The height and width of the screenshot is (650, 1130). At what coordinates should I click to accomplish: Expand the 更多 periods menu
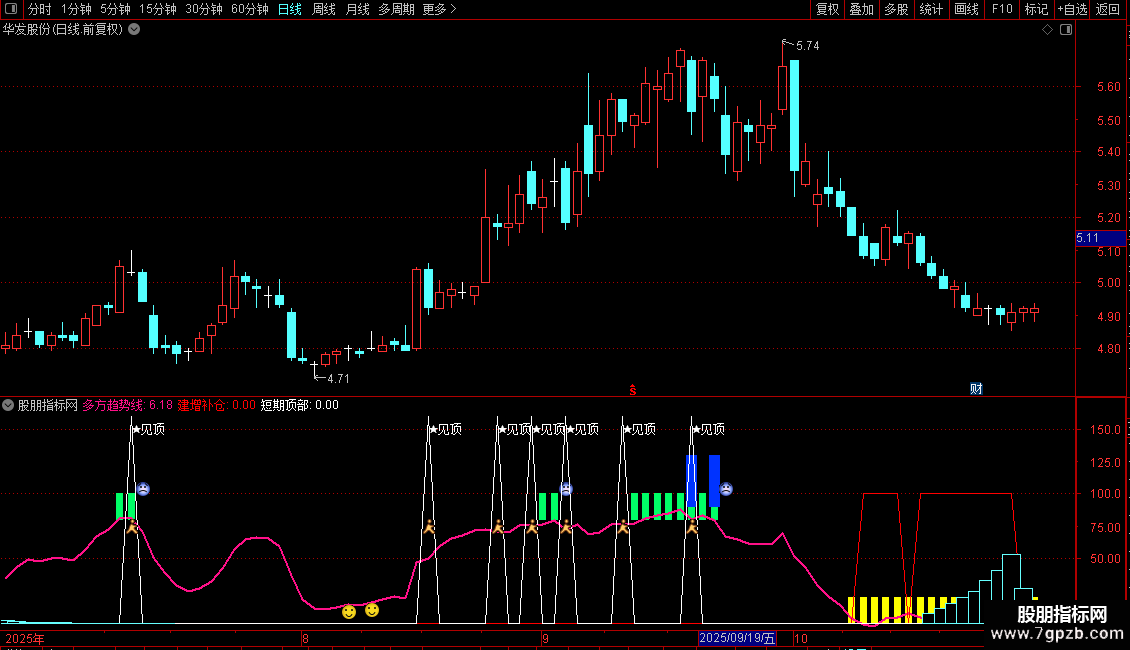coord(439,9)
